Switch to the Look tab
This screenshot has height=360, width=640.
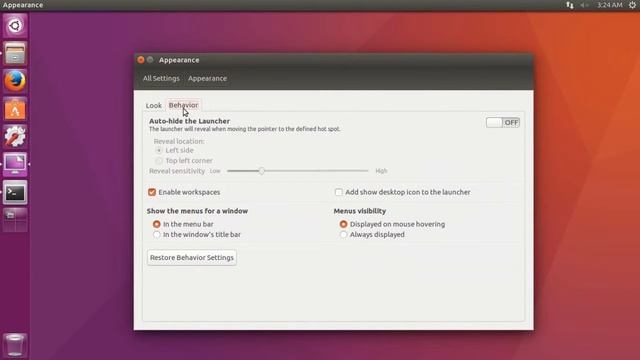point(153,105)
